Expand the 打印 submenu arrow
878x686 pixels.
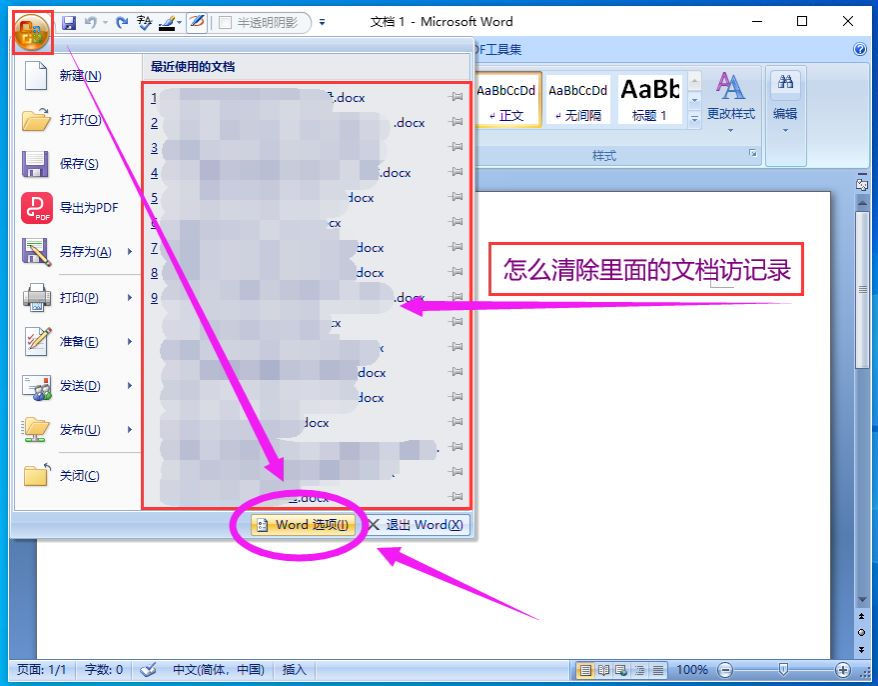tap(129, 299)
